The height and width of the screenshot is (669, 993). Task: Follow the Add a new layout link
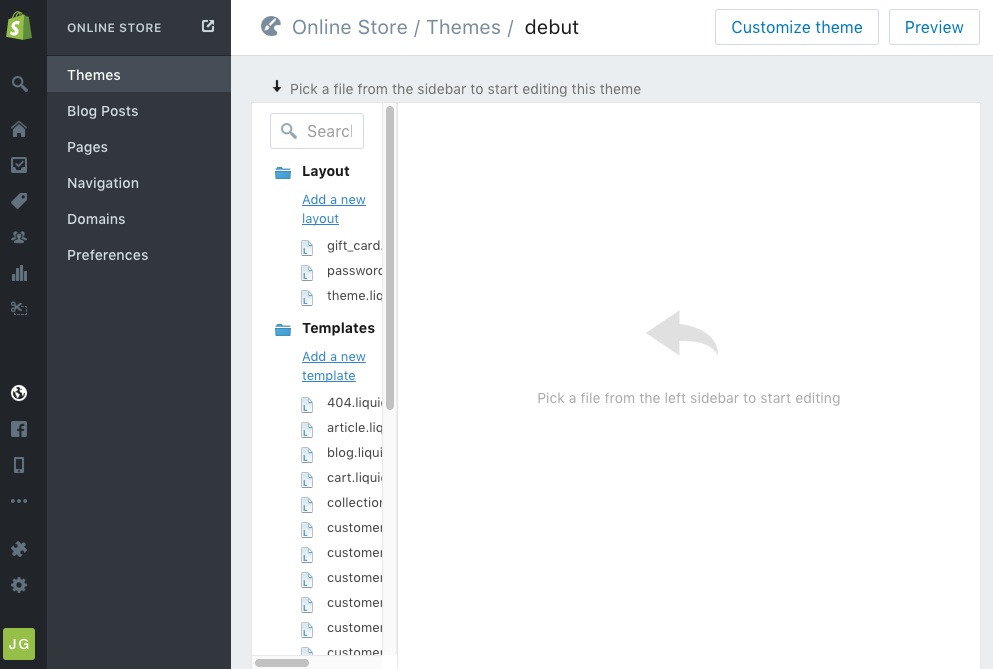(x=333, y=209)
